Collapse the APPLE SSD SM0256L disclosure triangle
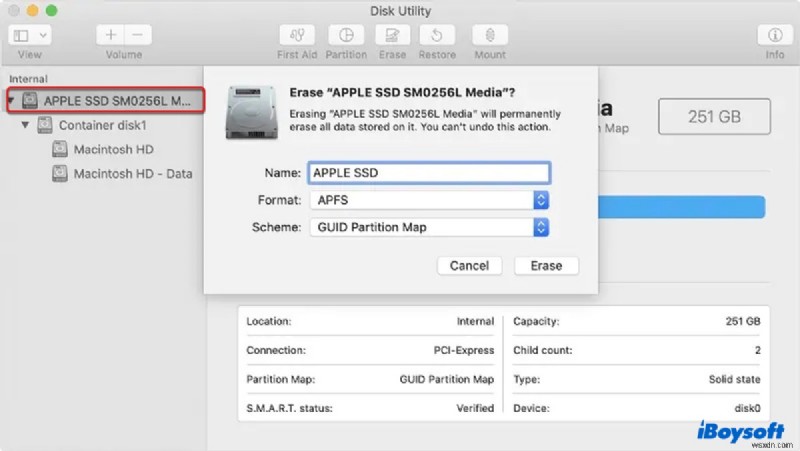800x451 pixels. pyautogui.click(x=11, y=100)
